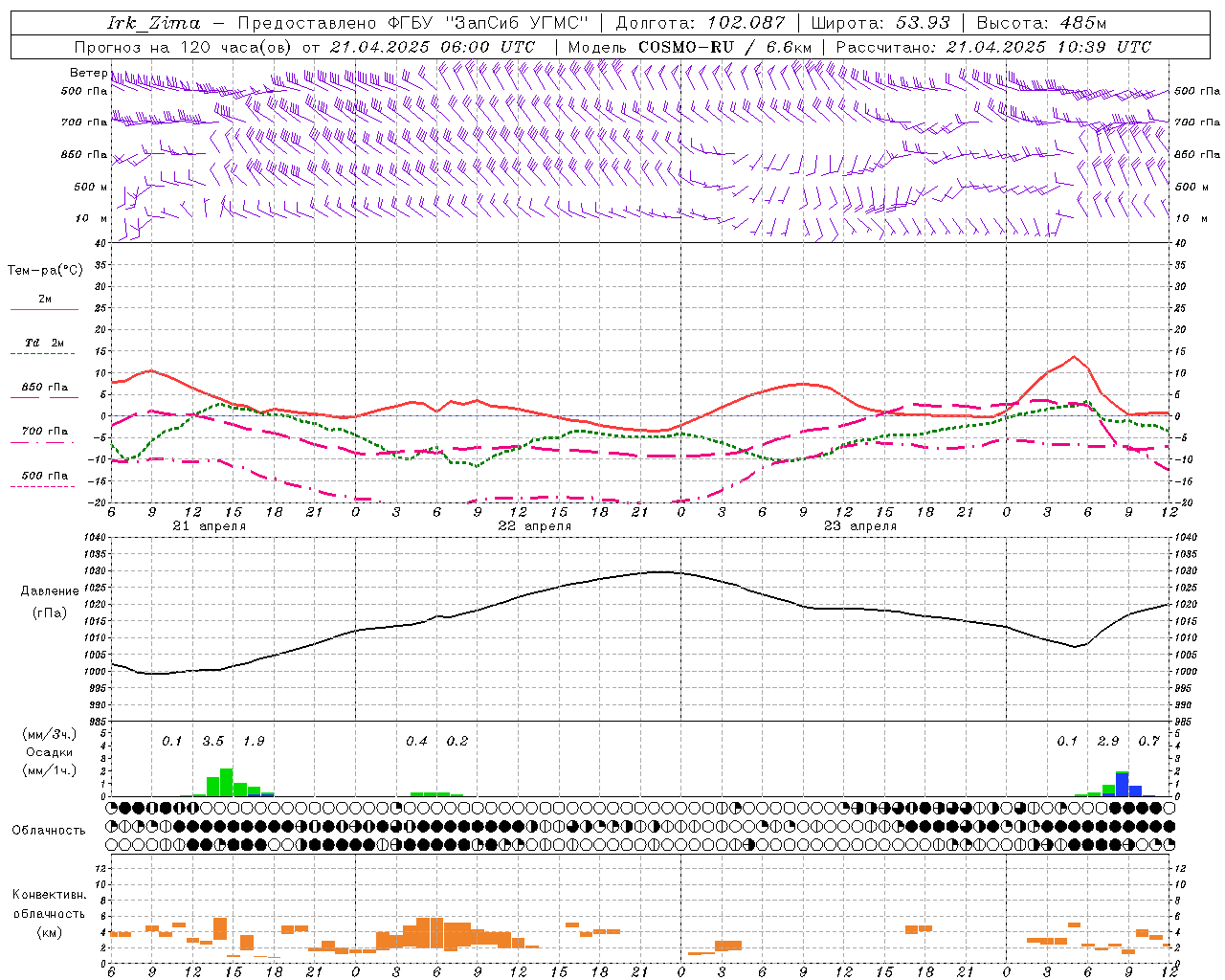Image resolution: width=1225 pixels, height=980 pixels.
Task: Click the '500 м' wind level label on the left
Action: click(x=91, y=187)
